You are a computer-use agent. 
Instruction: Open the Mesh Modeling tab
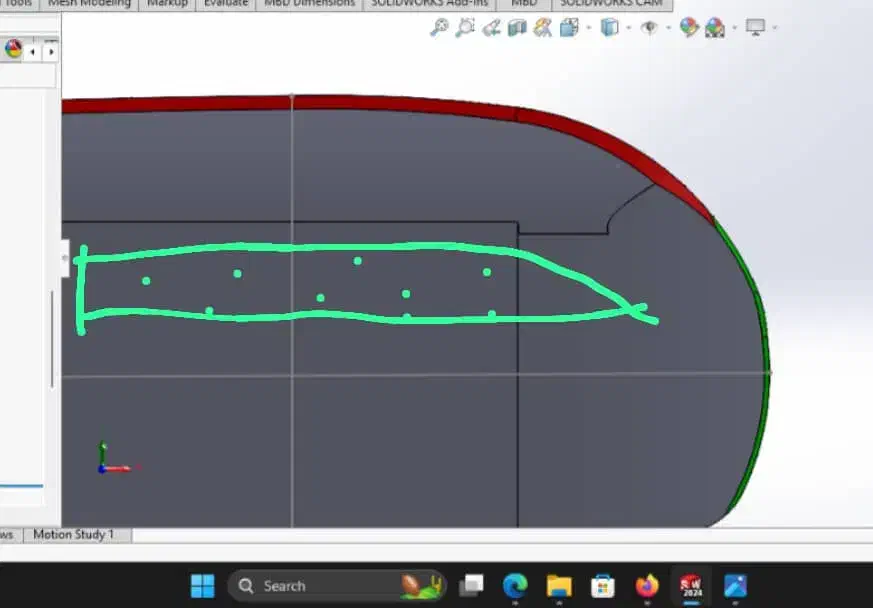[89, 3]
